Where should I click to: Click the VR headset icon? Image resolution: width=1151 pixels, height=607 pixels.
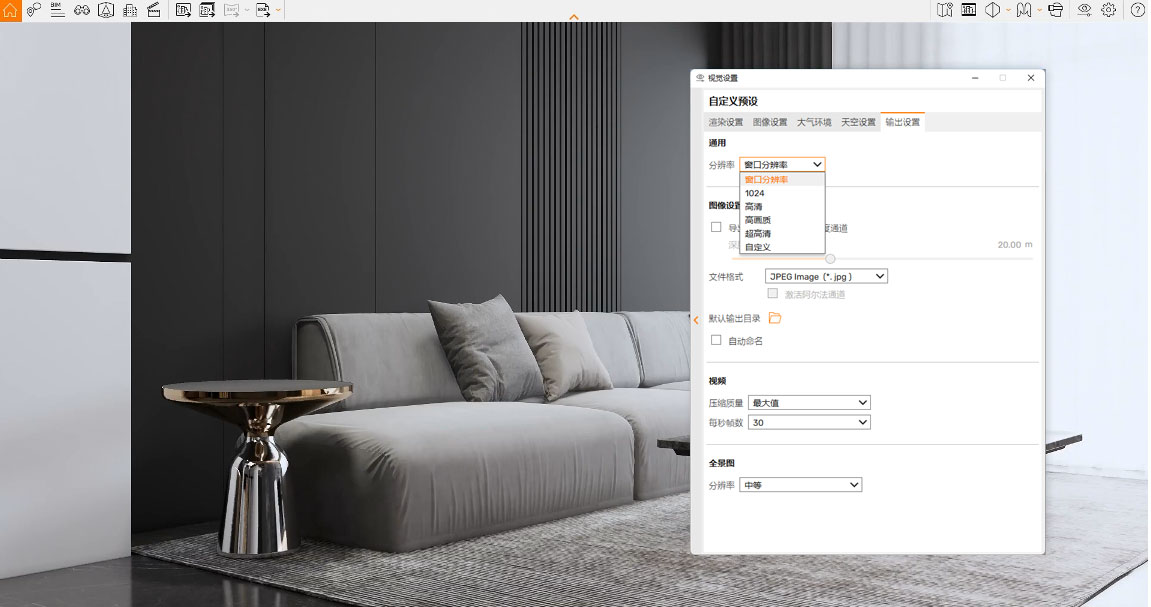click(1056, 10)
